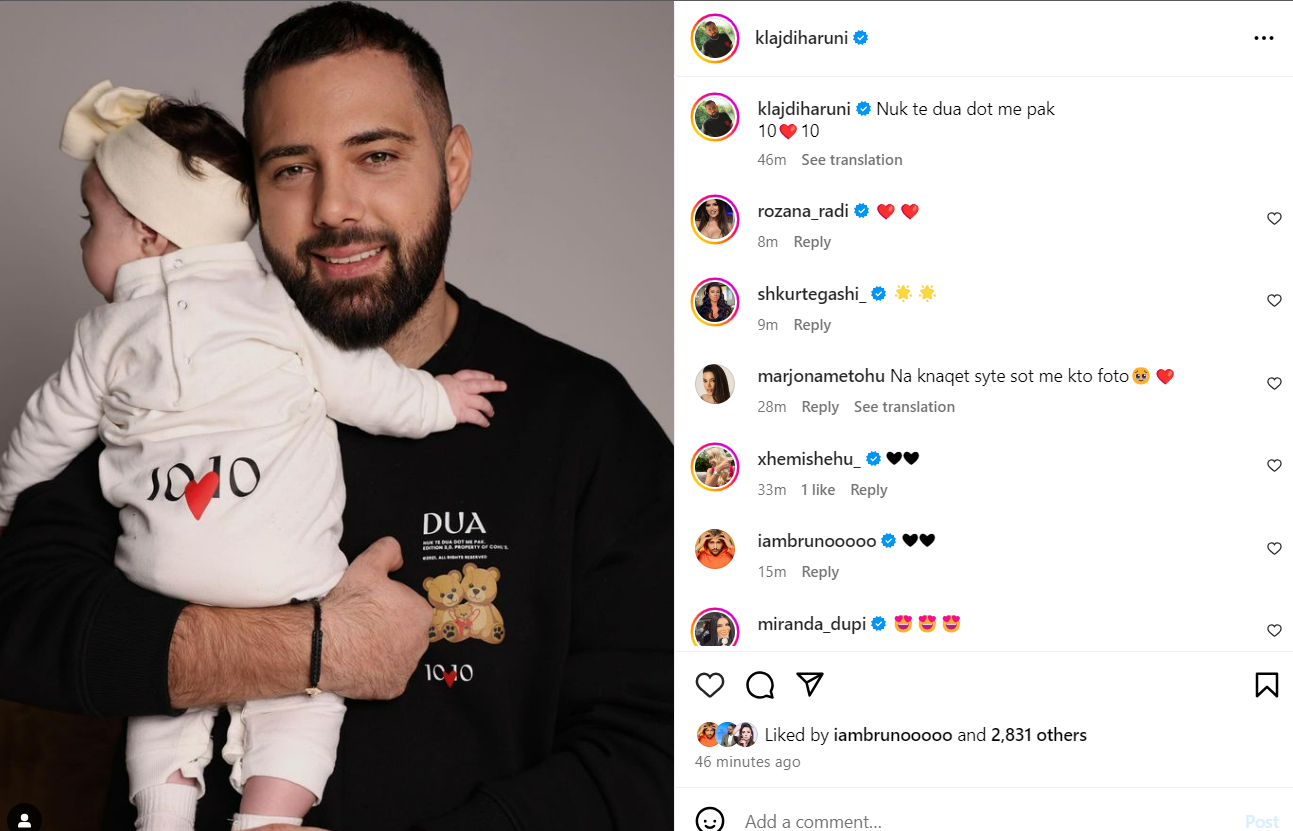Viewport: 1293px width, 831px height.
Task: Like miranda_dupi's comment
Action: click(1274, 630)
